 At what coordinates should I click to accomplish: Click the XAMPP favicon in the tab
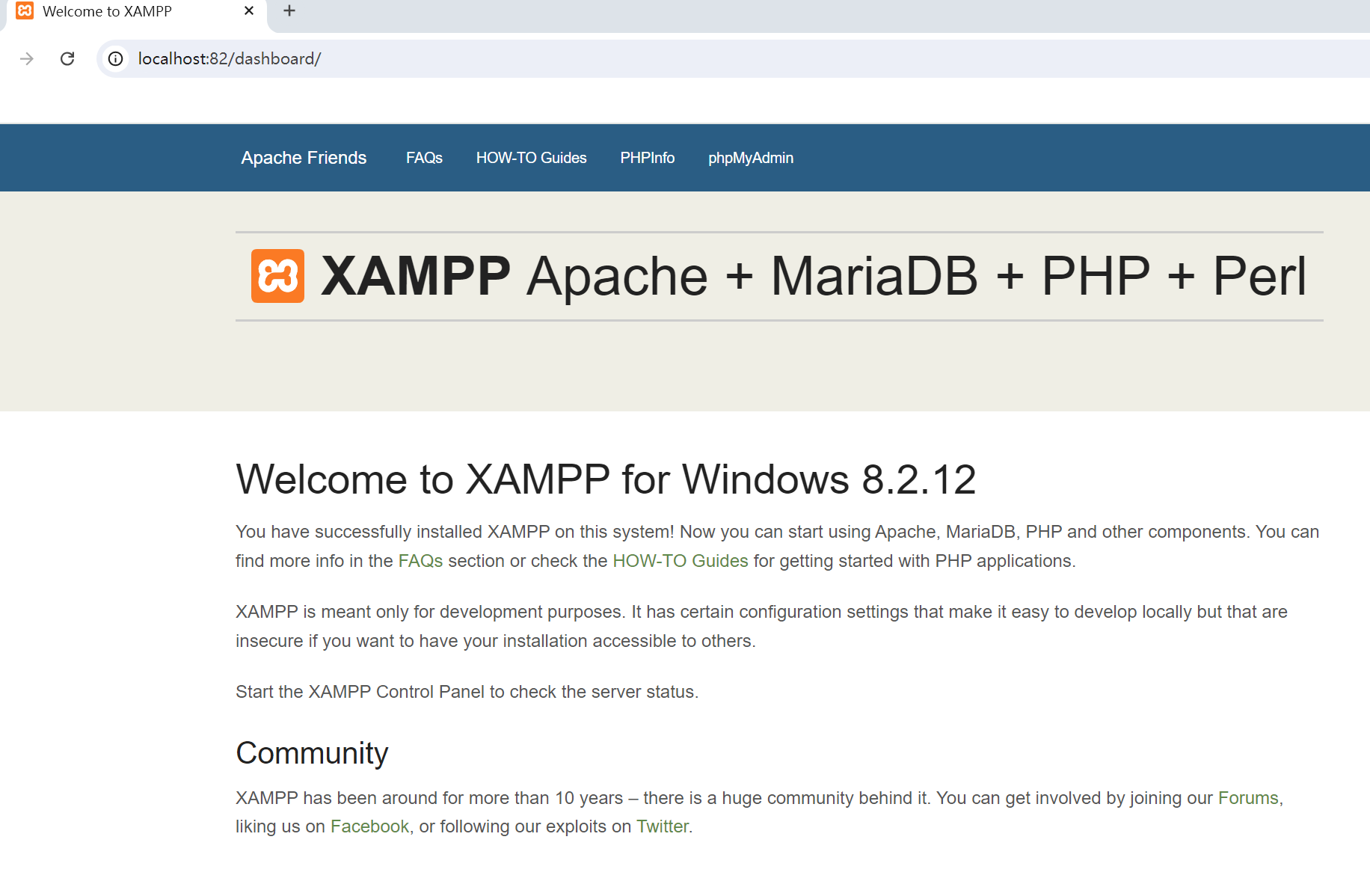coord(25,10)
